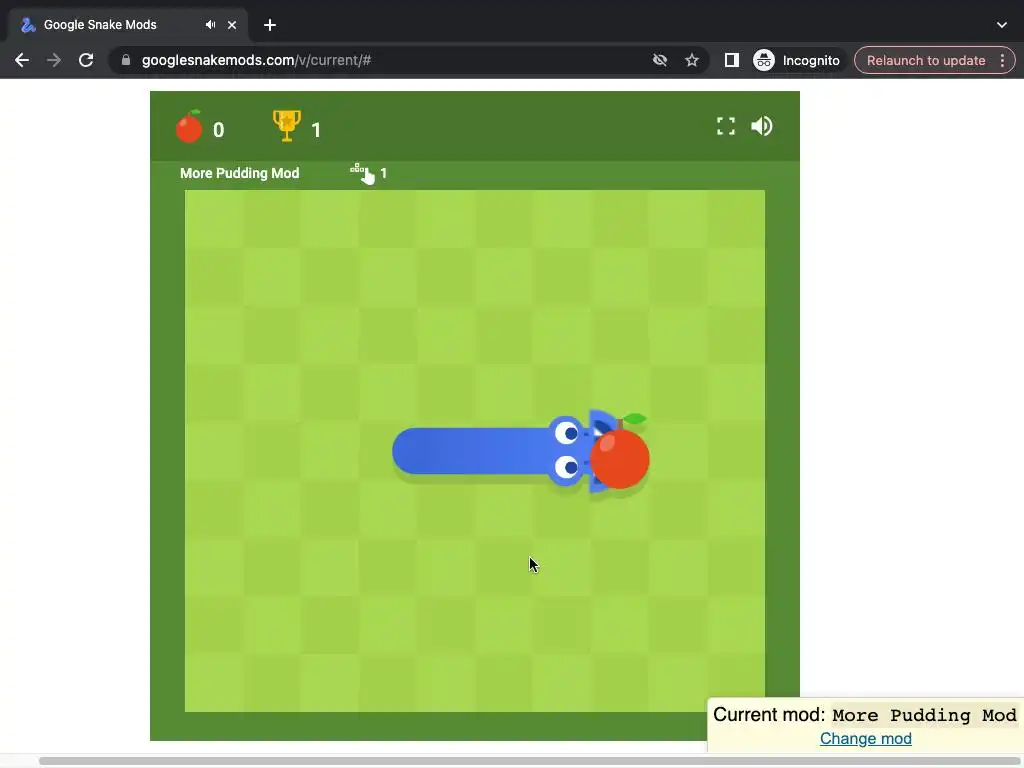Click the block-hand counter icon beside More Pudding Mod

coord(362,174)
